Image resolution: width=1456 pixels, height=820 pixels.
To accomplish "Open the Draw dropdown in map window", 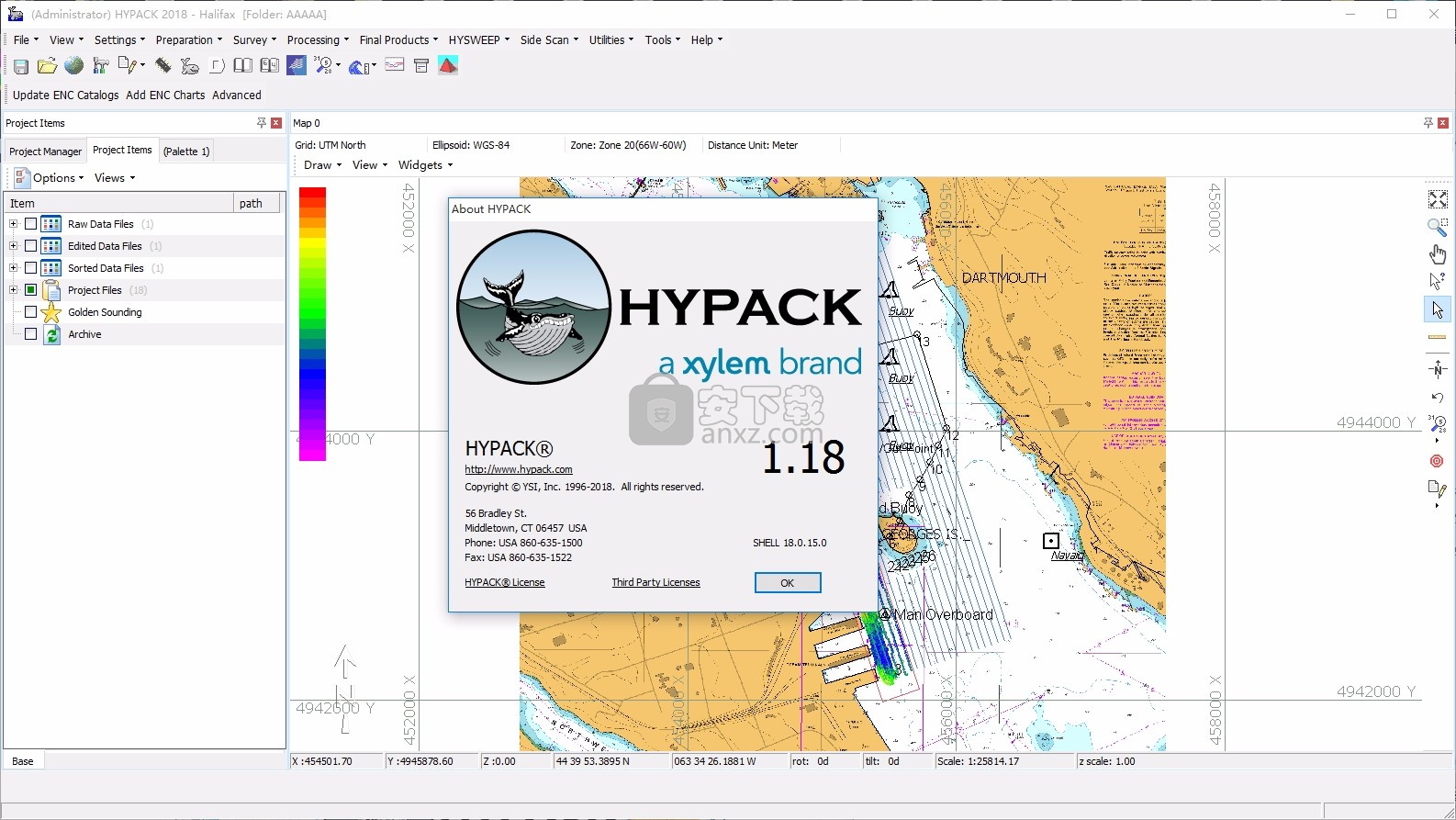I will [322, 165].
